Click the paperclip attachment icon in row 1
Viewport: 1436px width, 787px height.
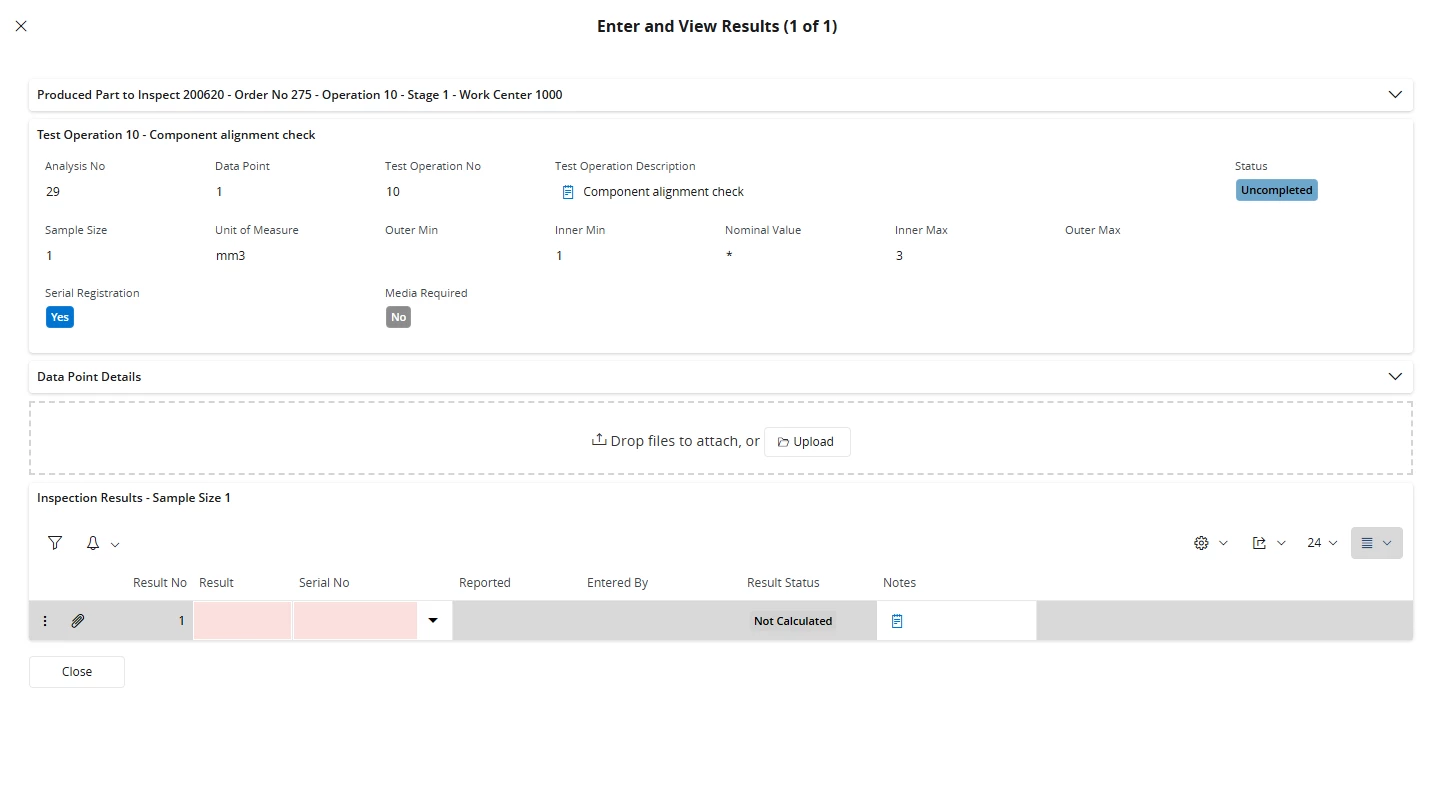point(78,621)
